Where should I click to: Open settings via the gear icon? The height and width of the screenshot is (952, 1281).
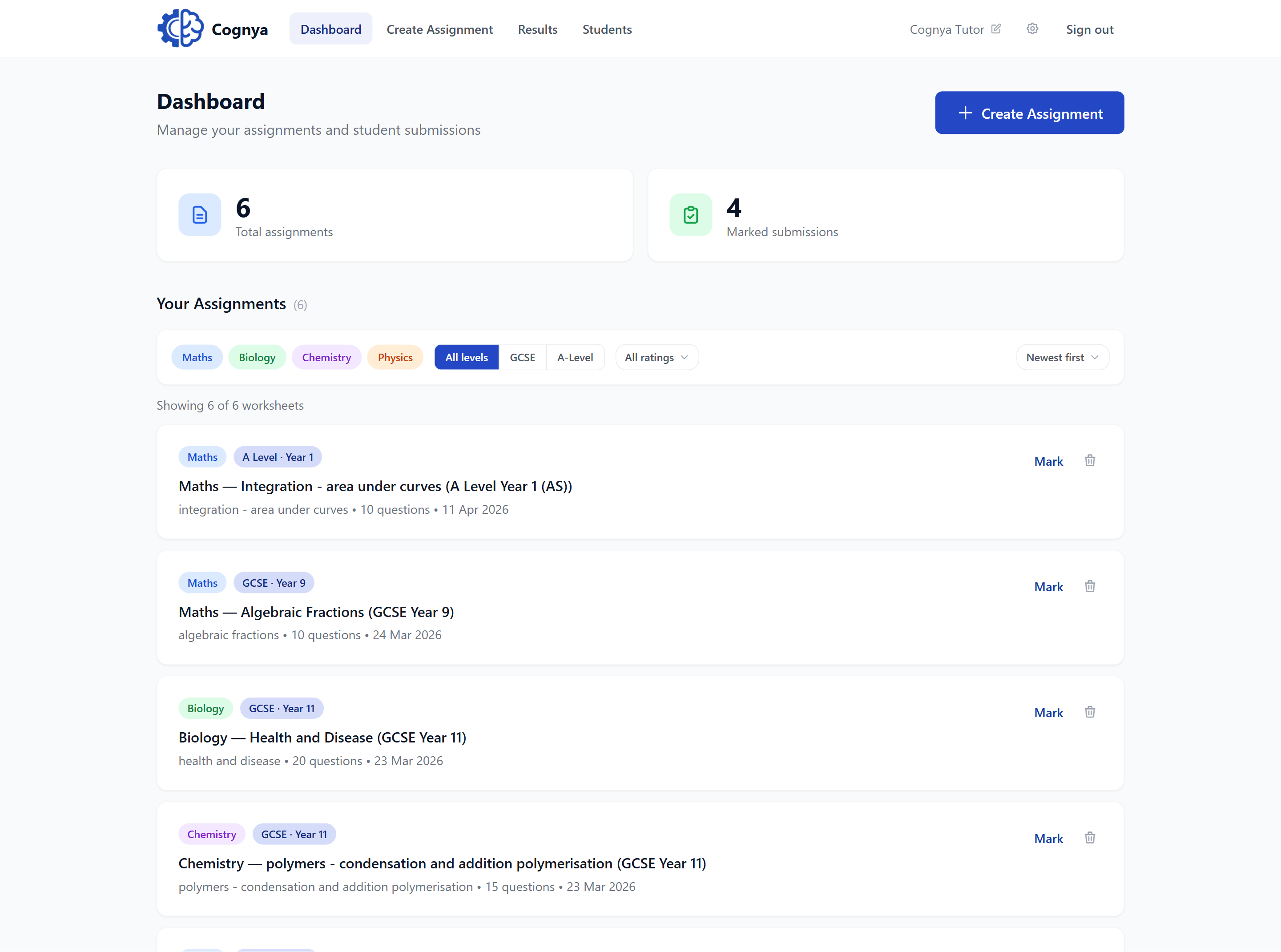click(1032, 28)
